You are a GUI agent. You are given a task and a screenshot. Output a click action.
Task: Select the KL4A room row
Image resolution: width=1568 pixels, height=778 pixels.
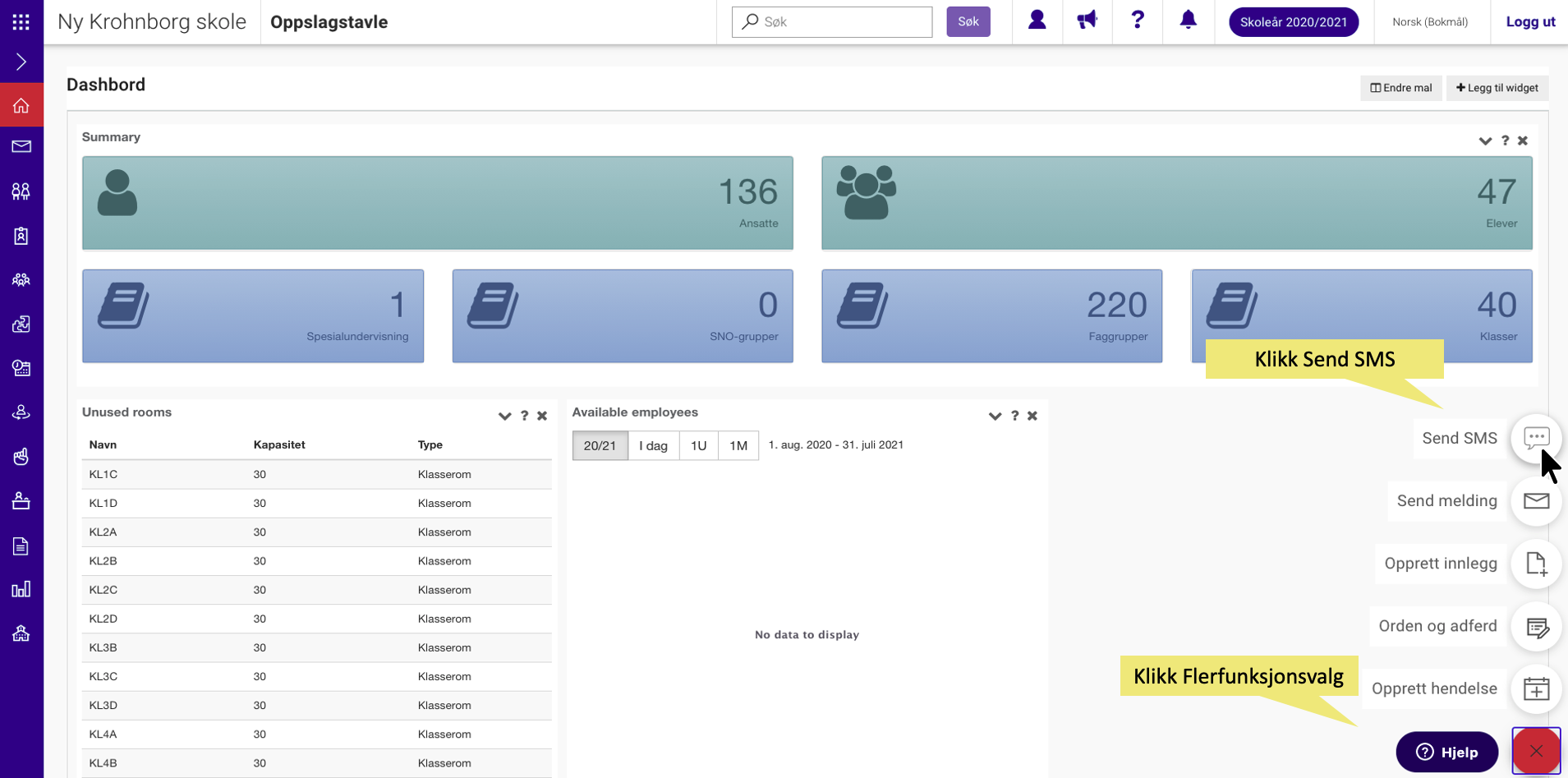tap(317, 734)
